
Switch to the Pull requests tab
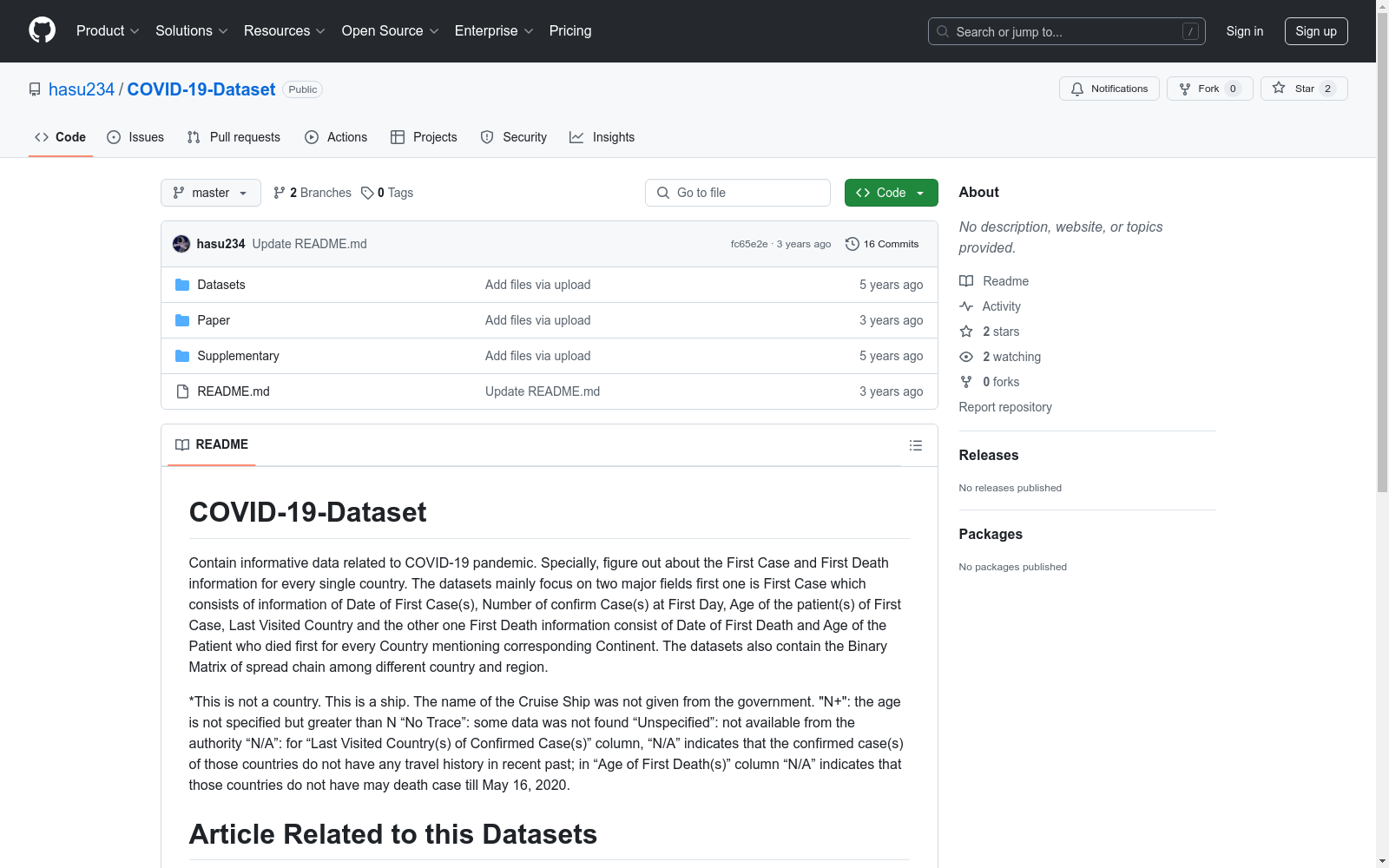coord(234,137)
